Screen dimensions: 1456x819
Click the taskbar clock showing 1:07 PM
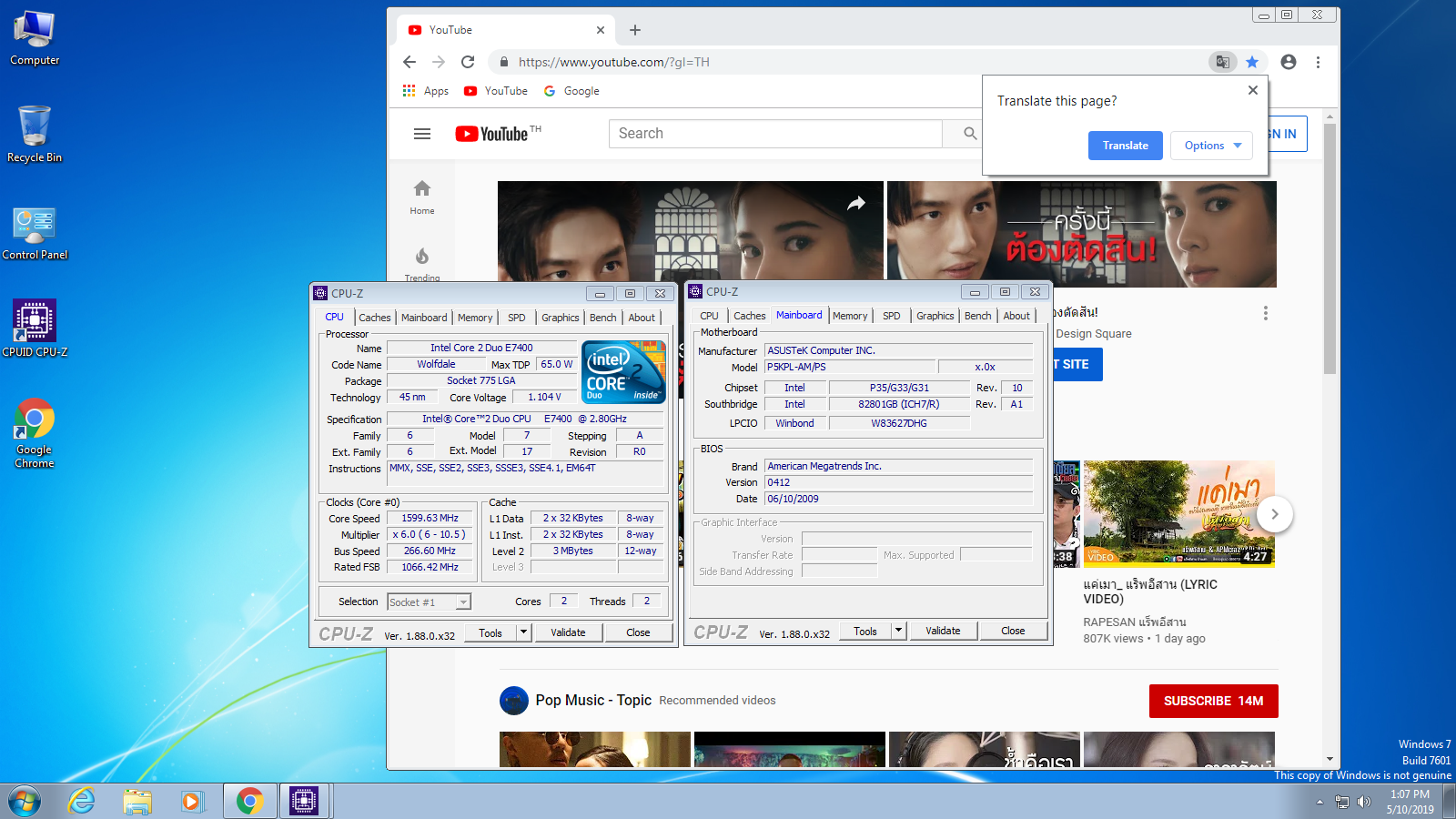point(1410,802)
